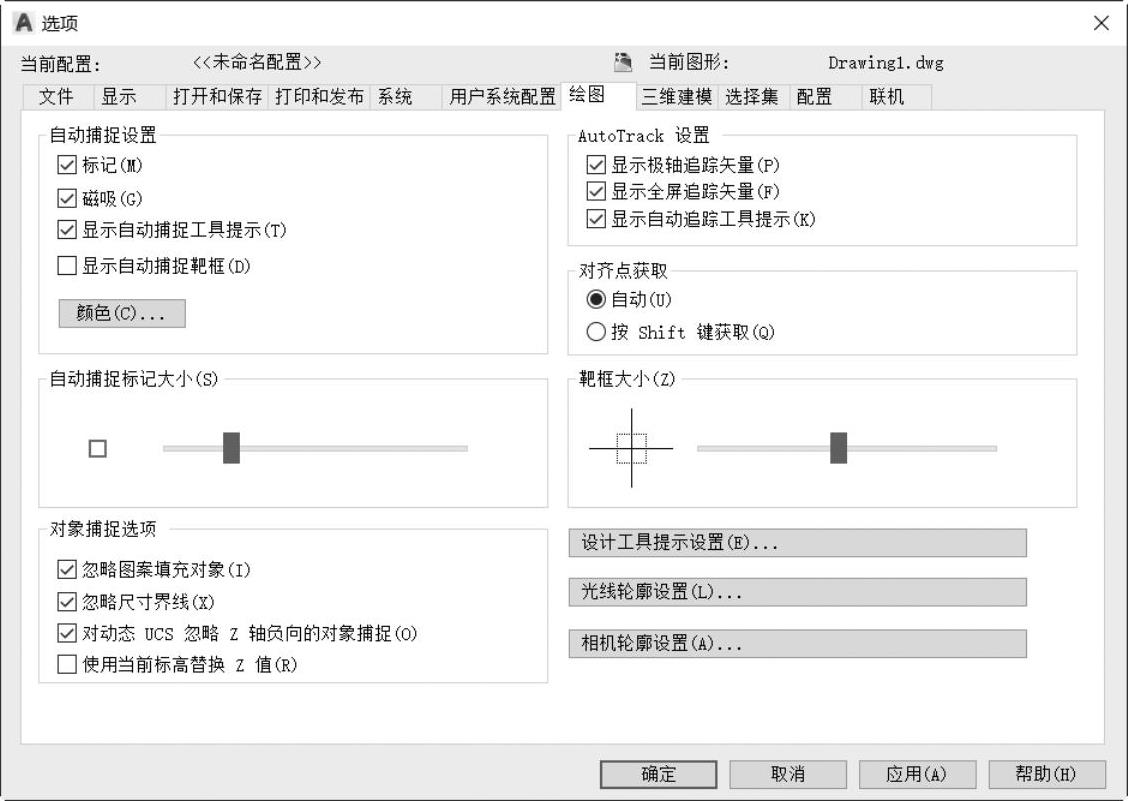Screen dimensions: 1128x801
Task: Click 光线轮廓设置(L)... button
Action: pos(797,592)
